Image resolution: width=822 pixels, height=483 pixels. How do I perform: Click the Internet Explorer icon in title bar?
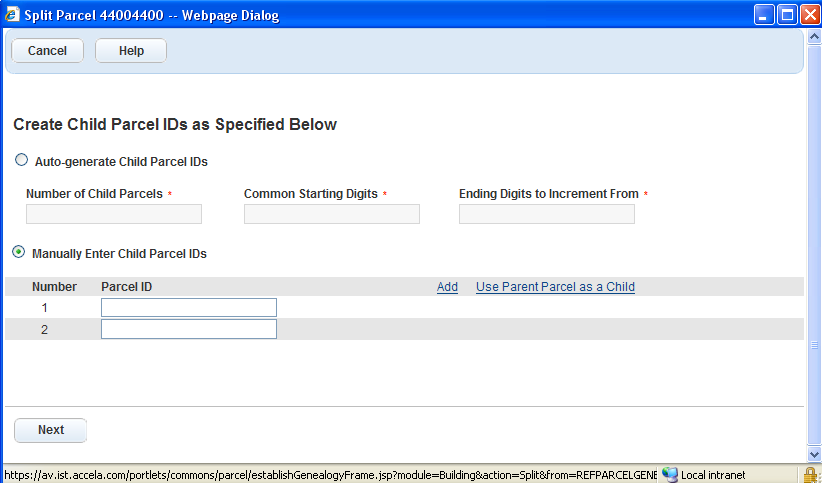pyautogui.click(x=11, y=15)
